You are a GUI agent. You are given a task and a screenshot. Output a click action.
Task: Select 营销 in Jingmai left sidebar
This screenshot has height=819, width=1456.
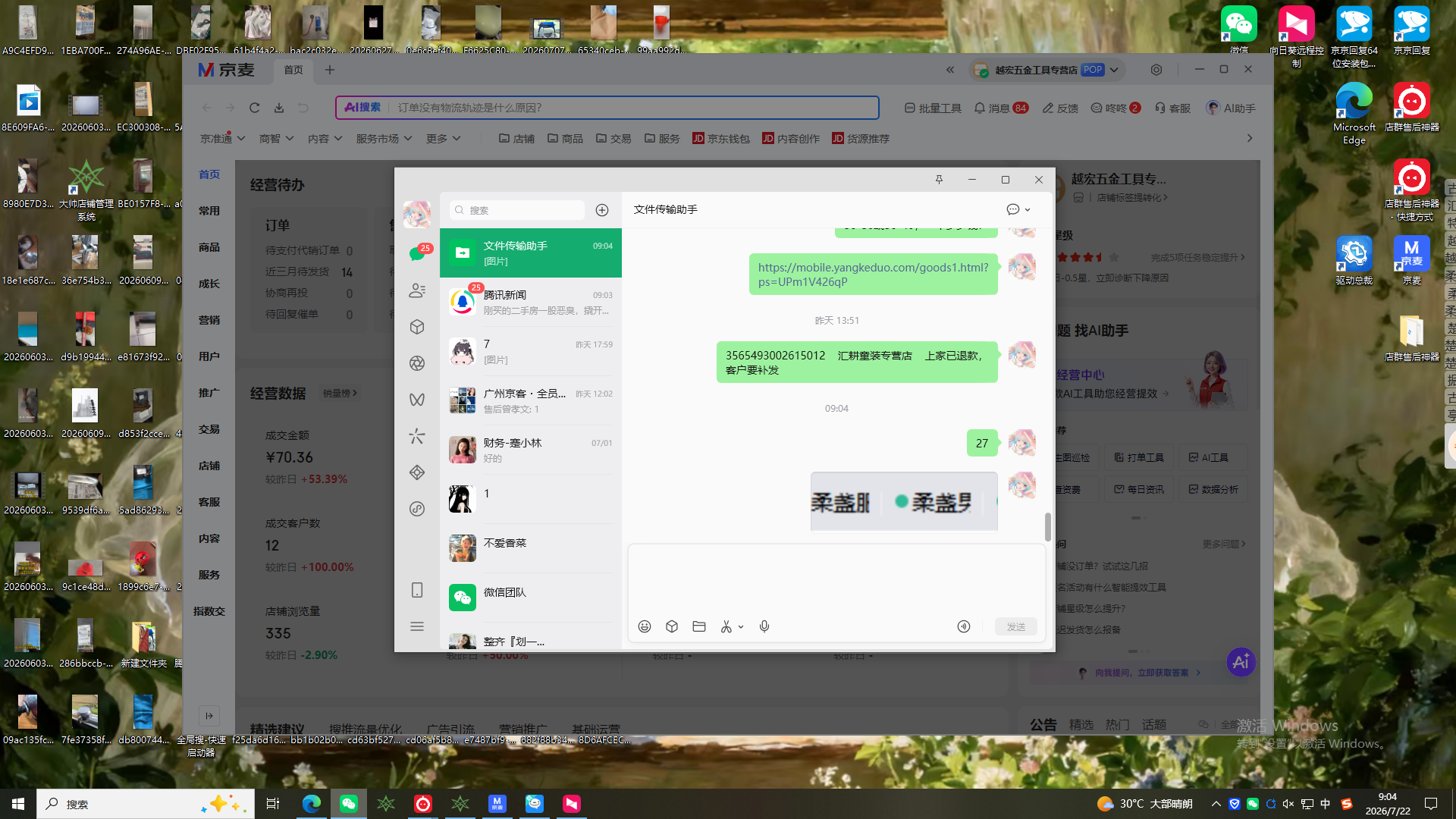tap(209, 320)
